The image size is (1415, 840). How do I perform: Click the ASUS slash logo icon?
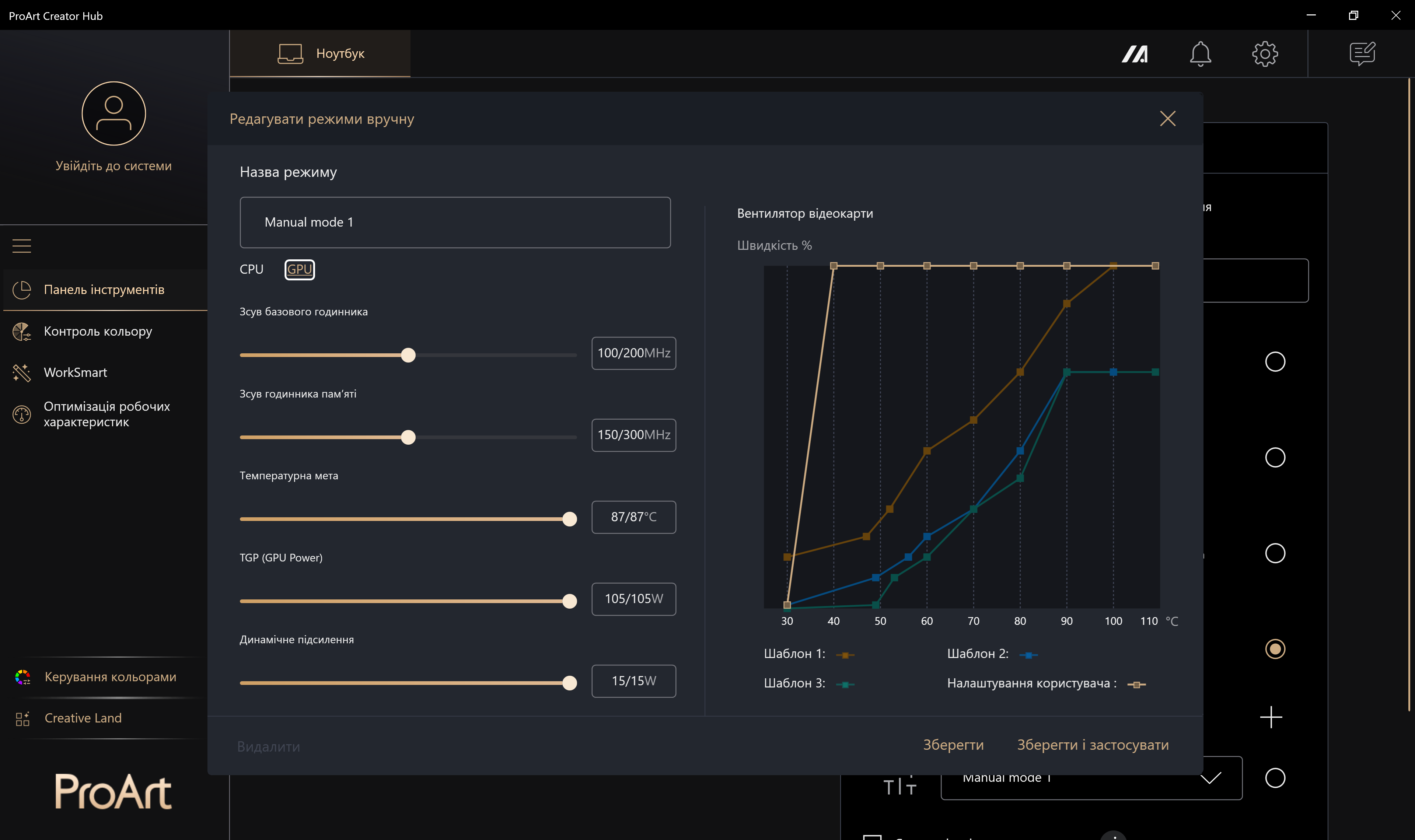[1135, 54]
